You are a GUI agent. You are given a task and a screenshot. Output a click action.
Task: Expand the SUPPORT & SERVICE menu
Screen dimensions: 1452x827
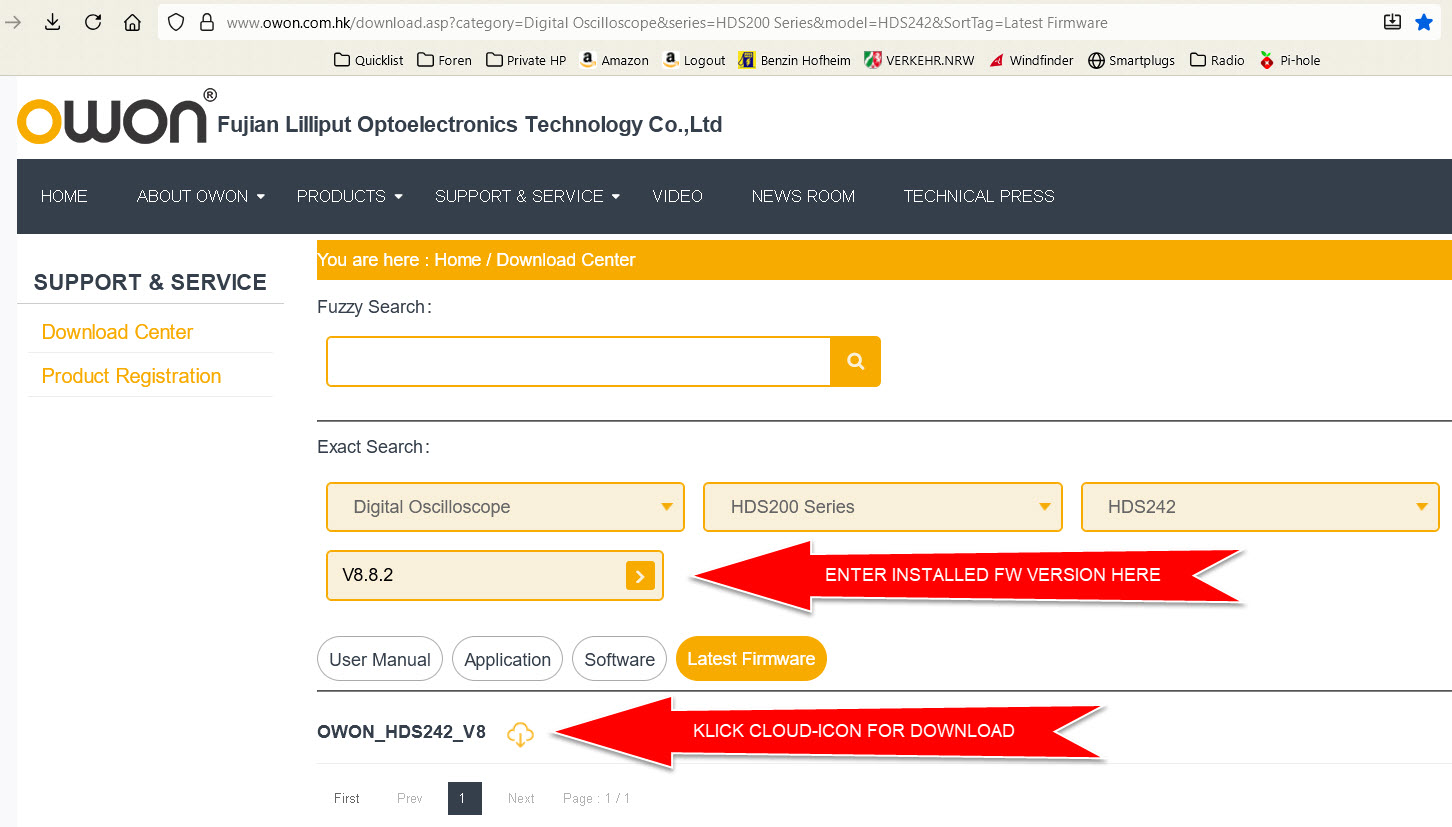click(527, 196)
